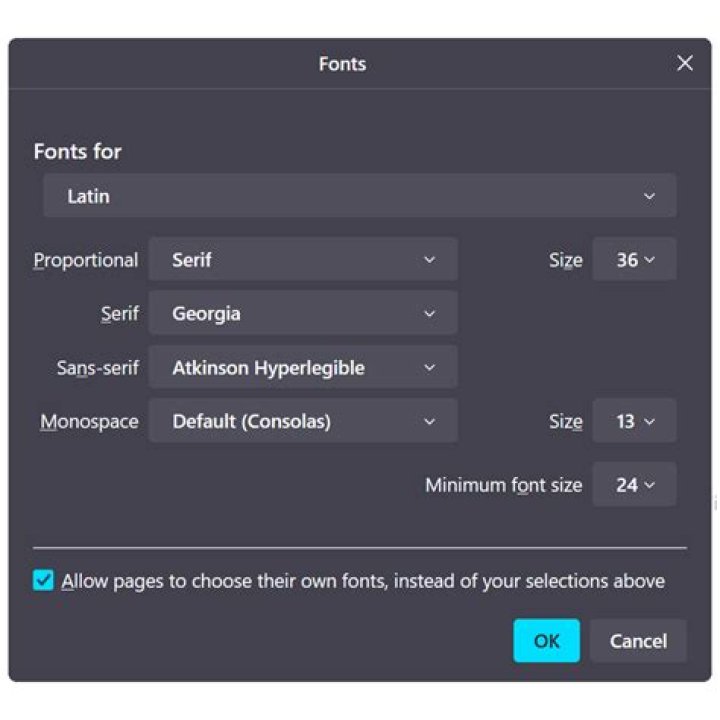
Task: Expand the Proportional font type dropdown
Action: [303, 260]
